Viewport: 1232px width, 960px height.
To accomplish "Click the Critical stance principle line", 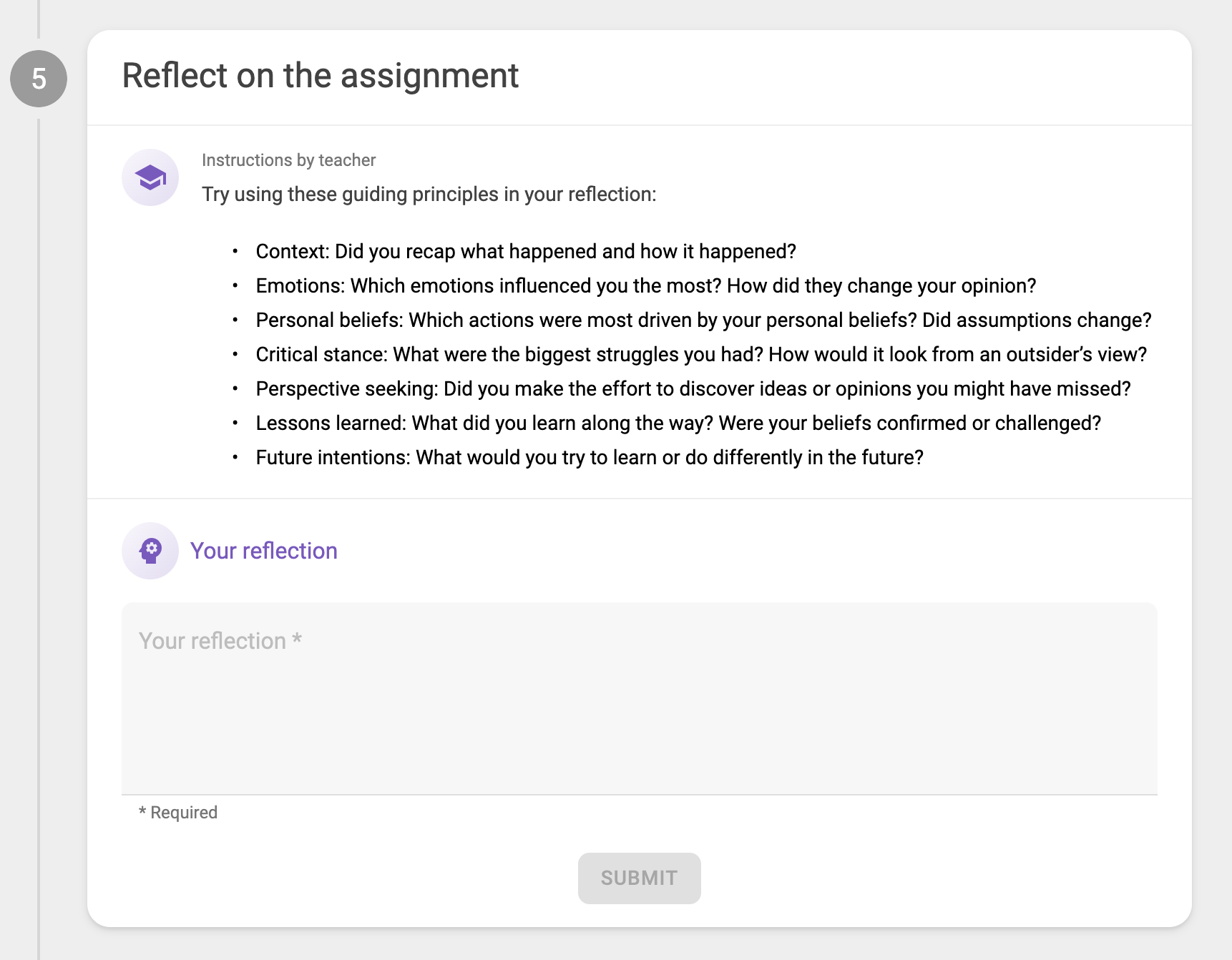I will (x=701, y=355).
